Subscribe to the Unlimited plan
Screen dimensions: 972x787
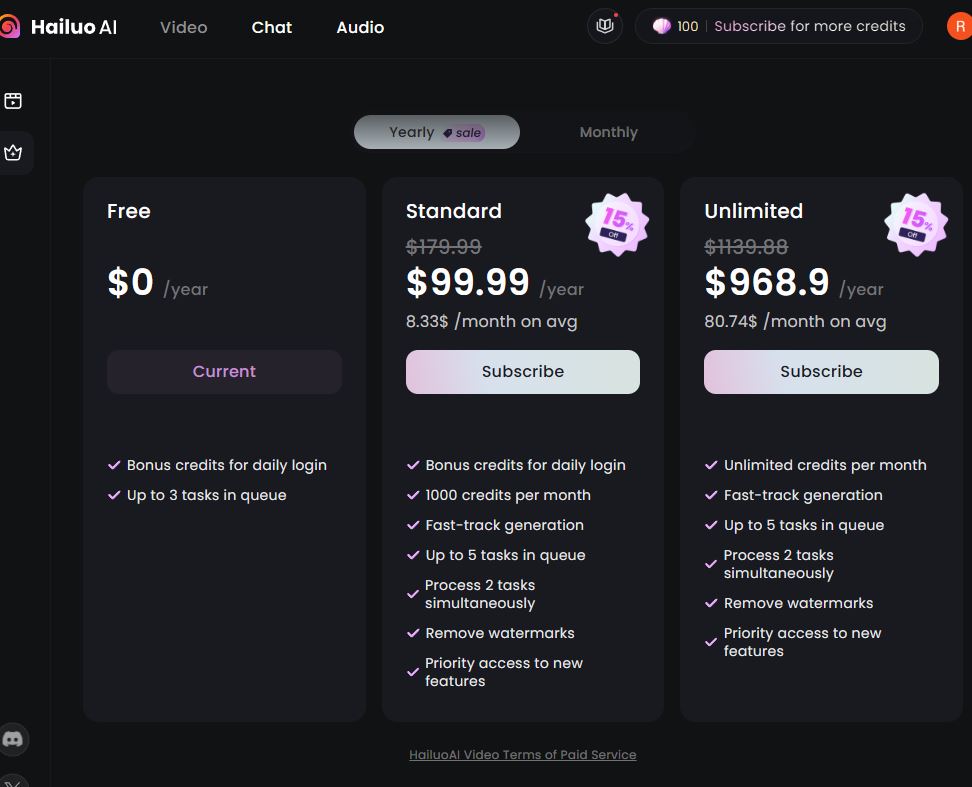click(x=821, y=371)
